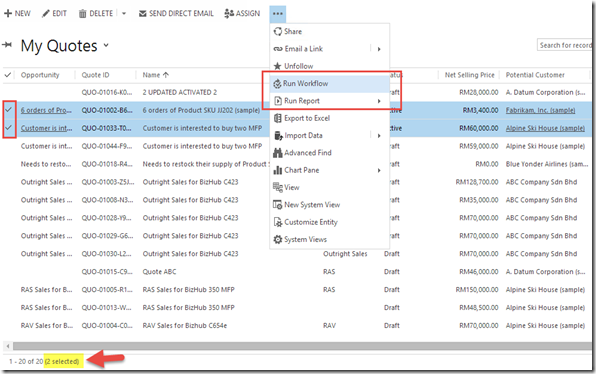Click the pin icon beside My Quotes

tap(7, 45)
